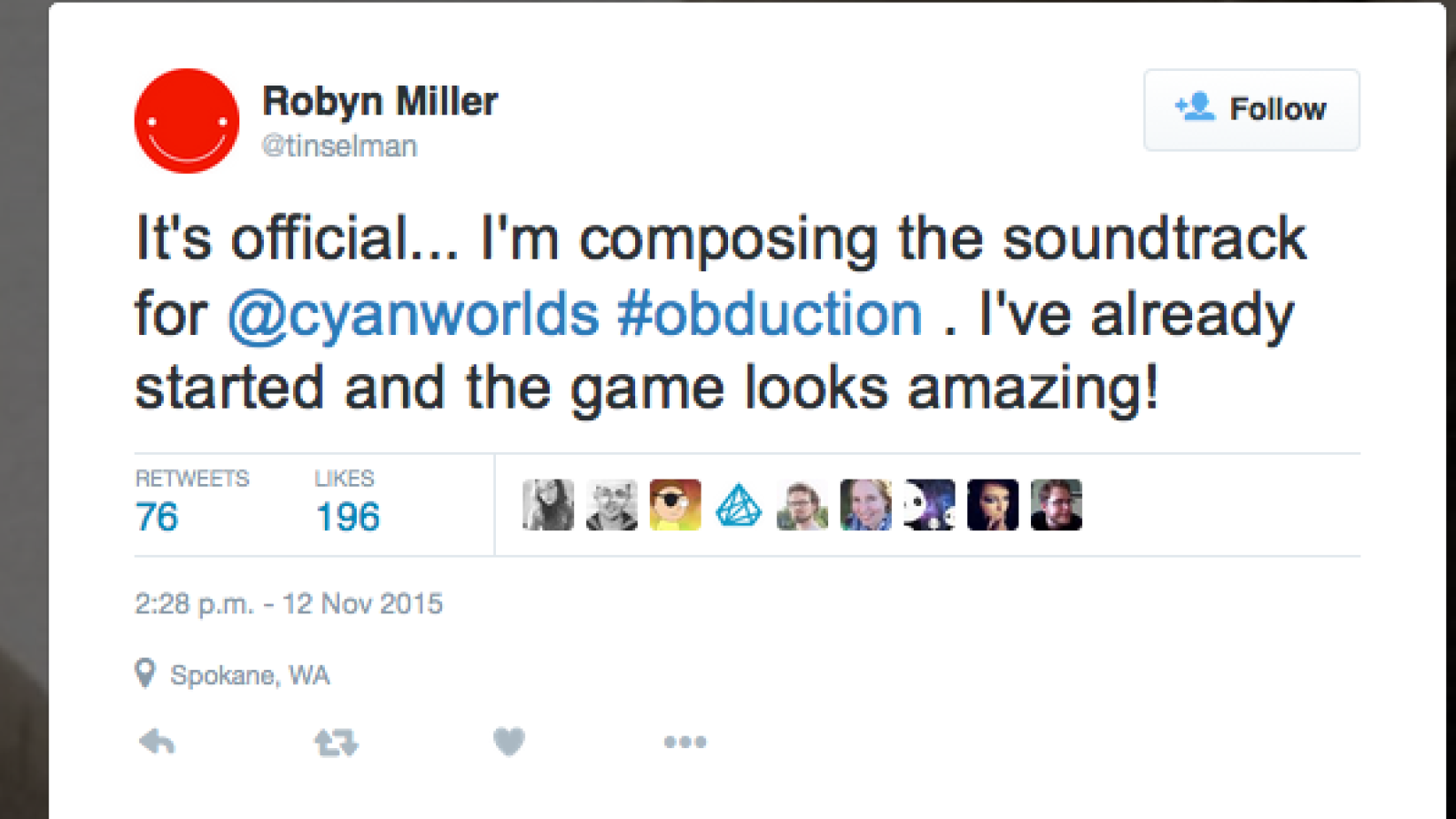Open the Robyn Miller display name
The width and height of the screenshot is (1456, 819).
(x=379, y=101)
